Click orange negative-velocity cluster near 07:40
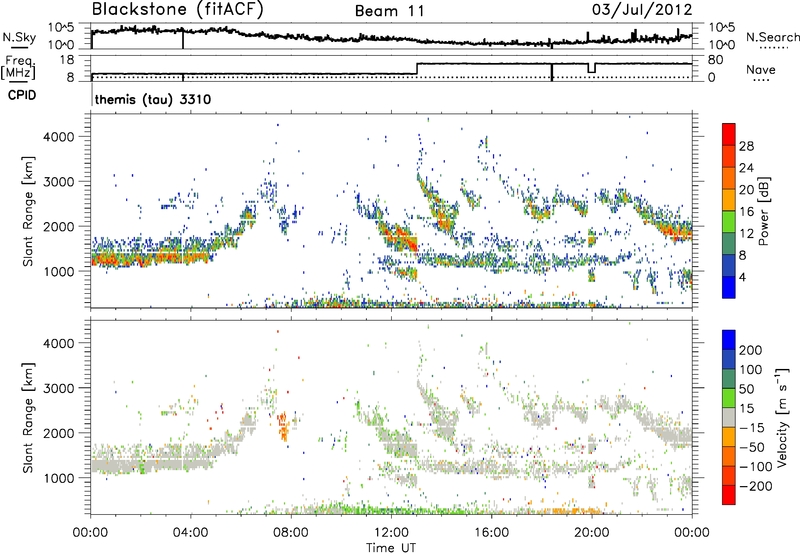Image resolution: width=800 pixels, height=554 pixels. coord(284,425)
